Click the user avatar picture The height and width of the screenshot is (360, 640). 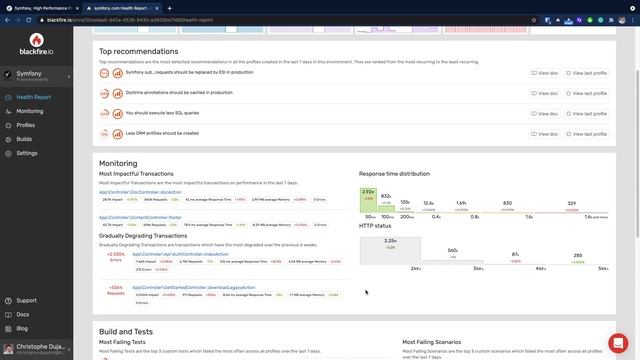pos(8,349)
